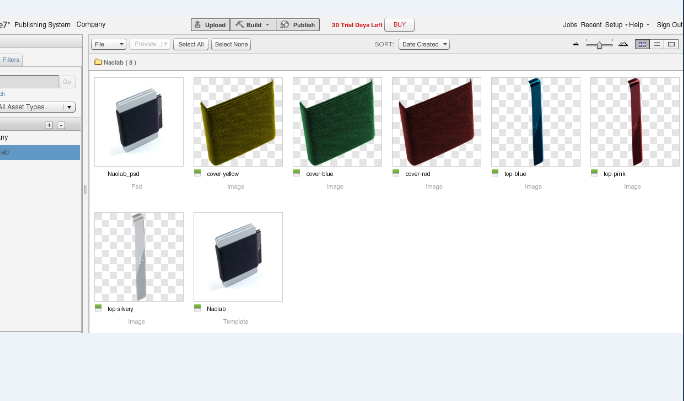Select the Naolab template thumbnail

tap(238, 257)
